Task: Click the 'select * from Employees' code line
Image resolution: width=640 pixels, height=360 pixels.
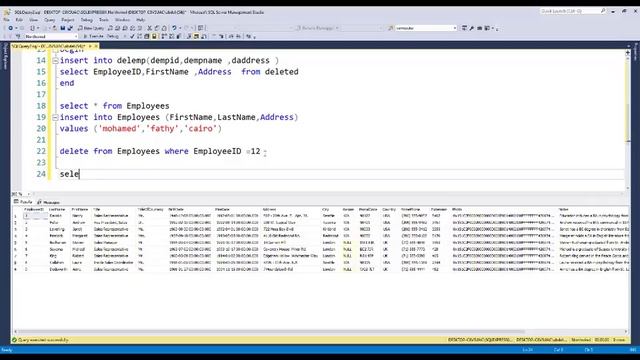Action: (114, 106)
